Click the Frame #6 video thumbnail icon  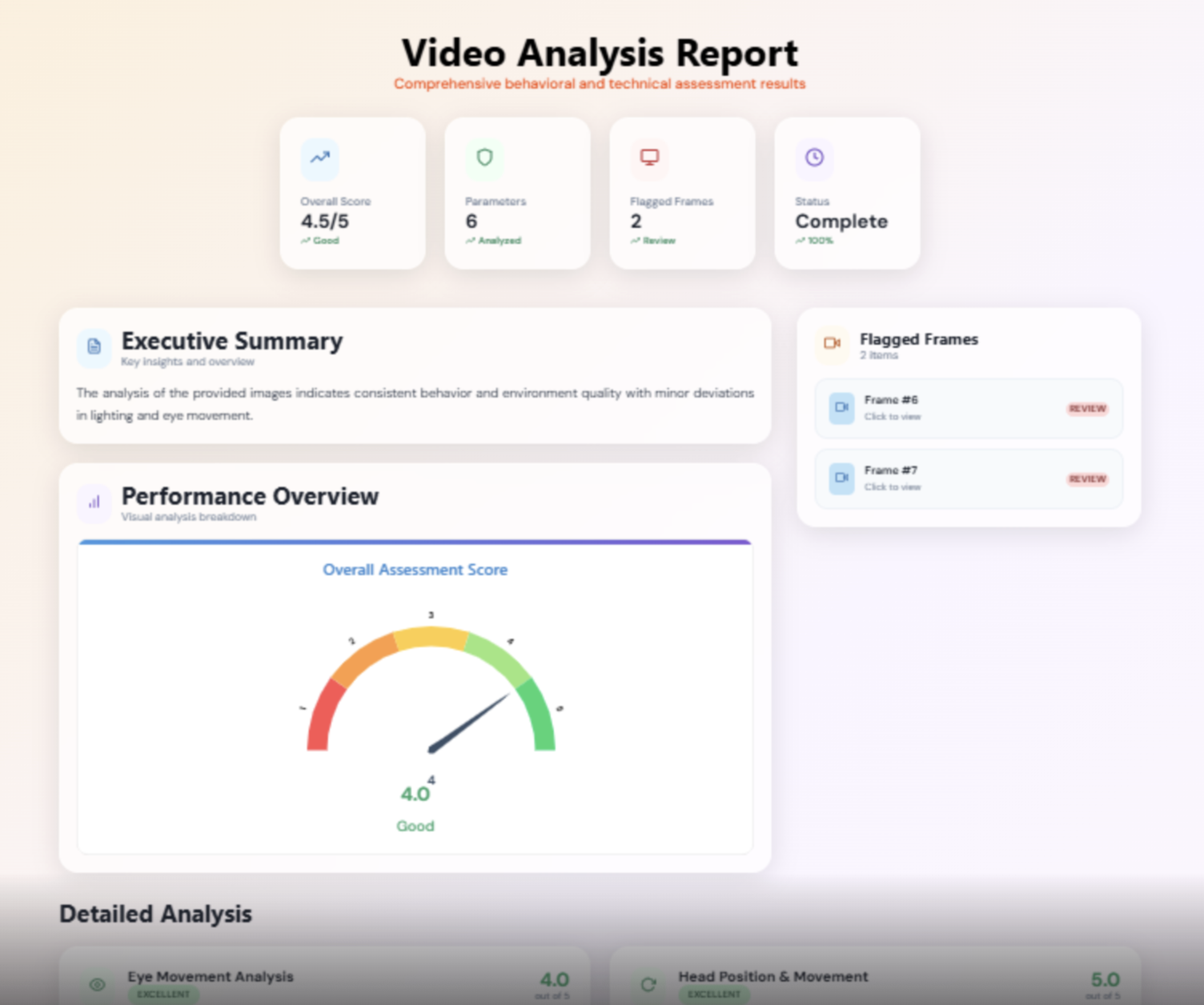(x=841, y=408)
